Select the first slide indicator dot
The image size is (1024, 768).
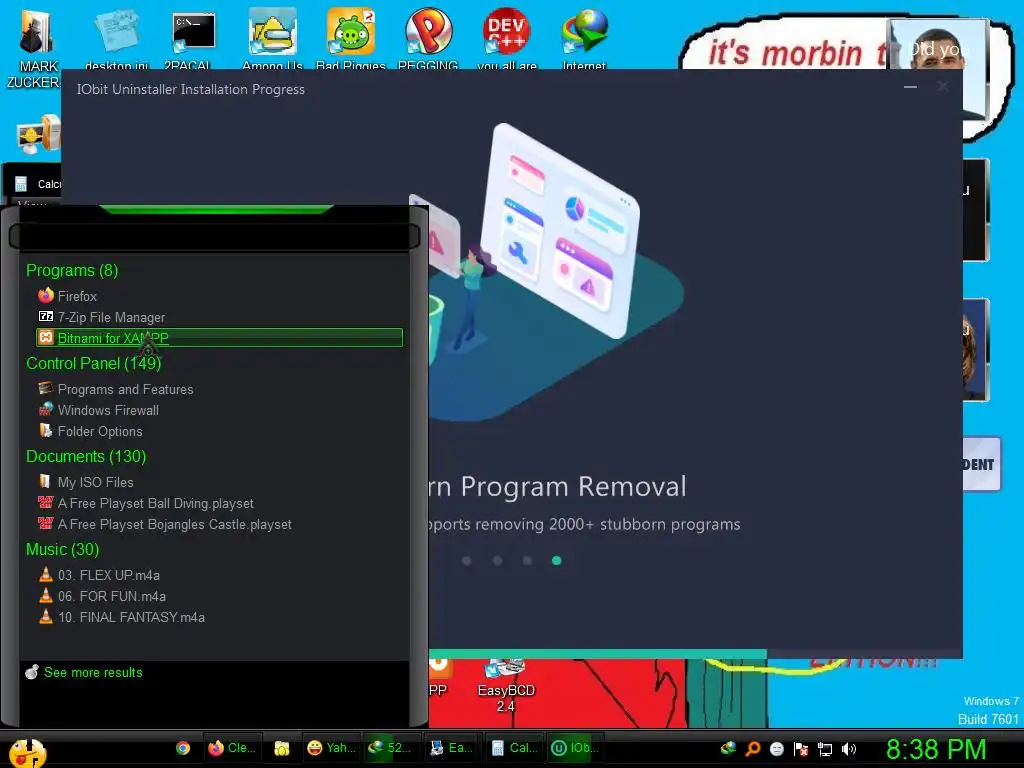466,560
